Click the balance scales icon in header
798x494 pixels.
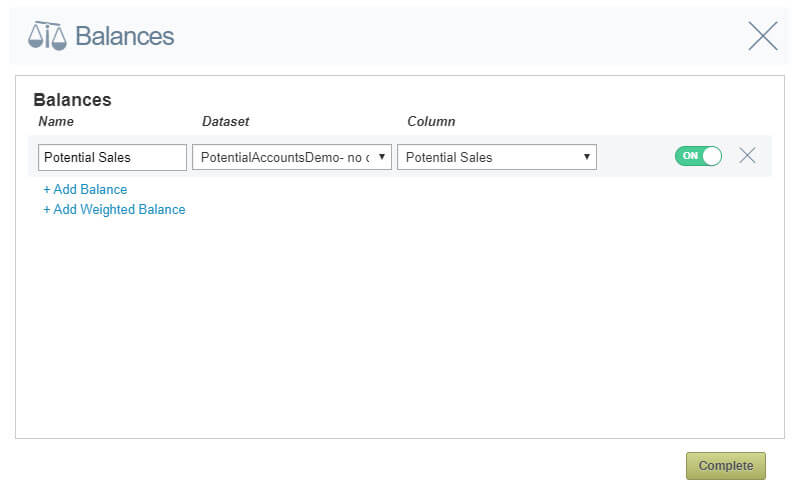coord(47,36)
